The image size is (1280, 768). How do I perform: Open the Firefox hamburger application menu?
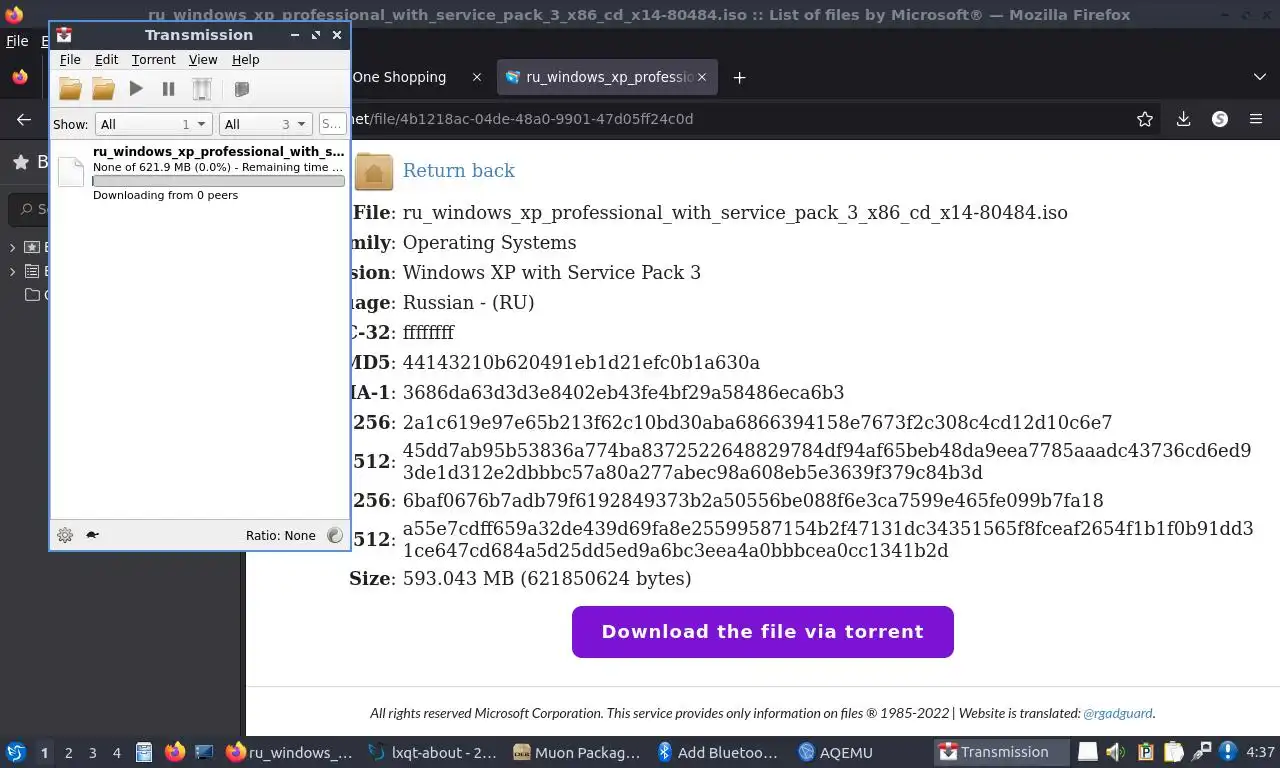tap(1256, 119)
